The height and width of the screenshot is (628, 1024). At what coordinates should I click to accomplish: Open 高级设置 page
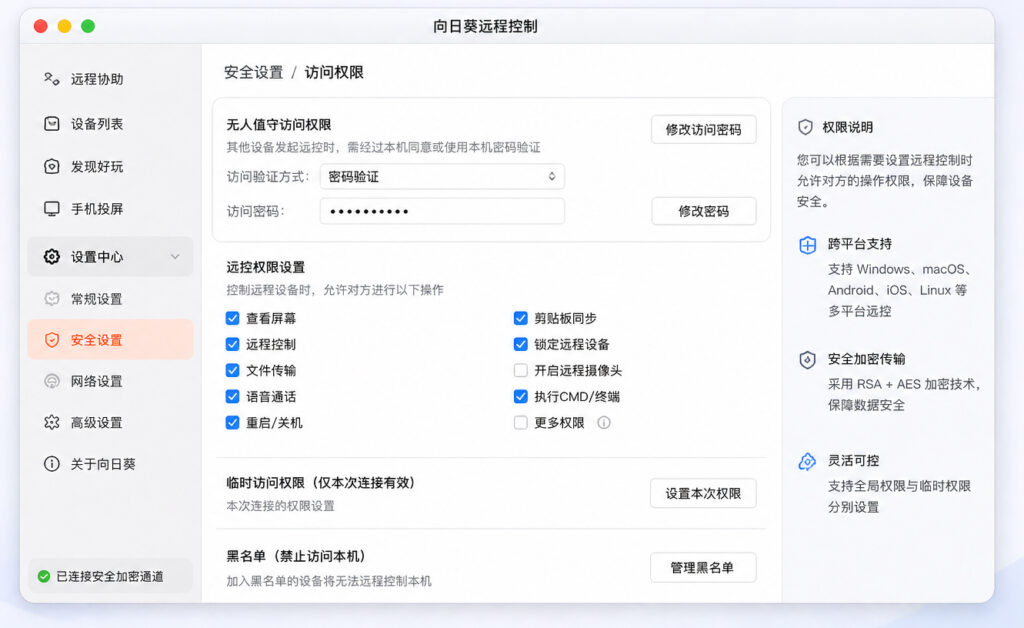click(110, 422)
